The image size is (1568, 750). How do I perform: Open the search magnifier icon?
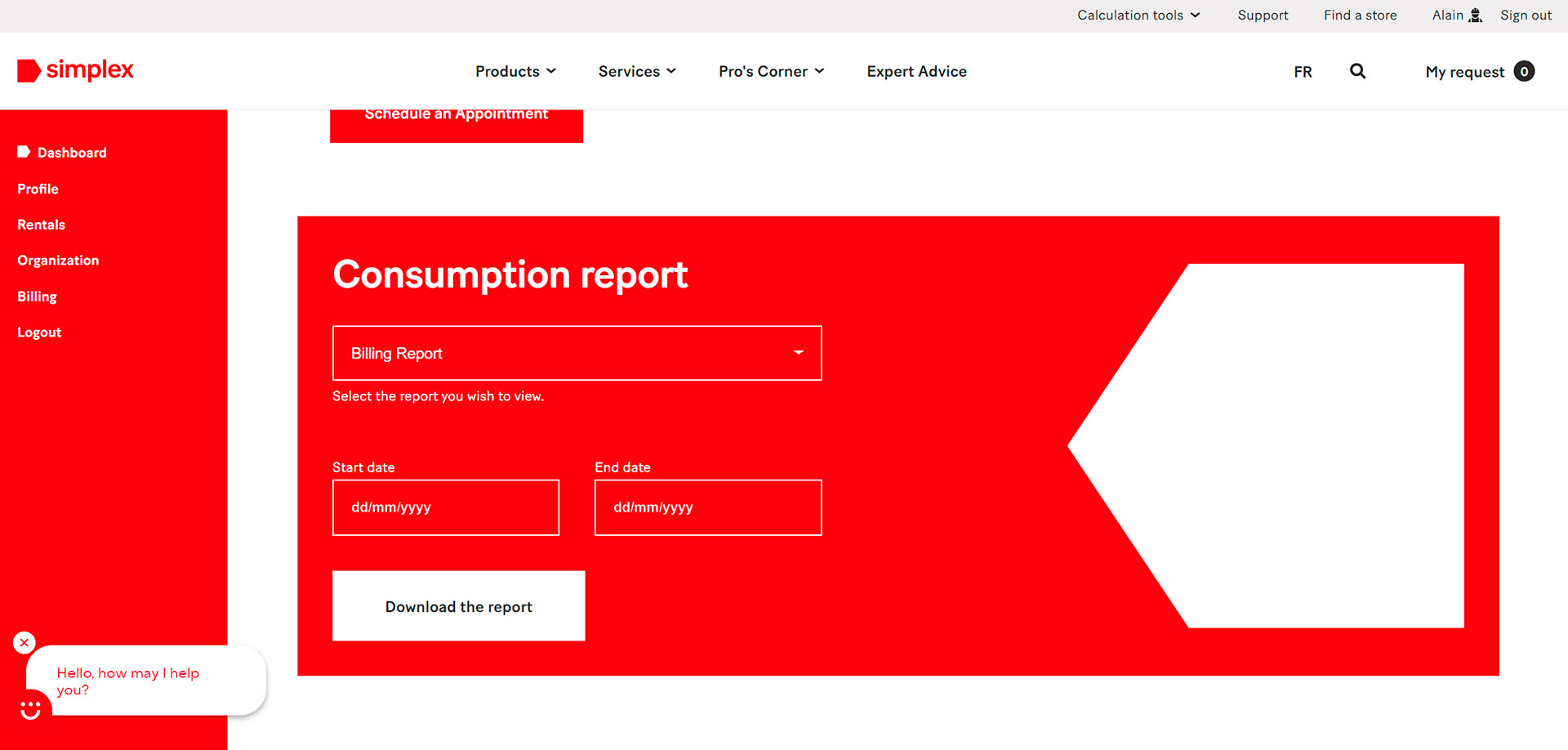1357,71
